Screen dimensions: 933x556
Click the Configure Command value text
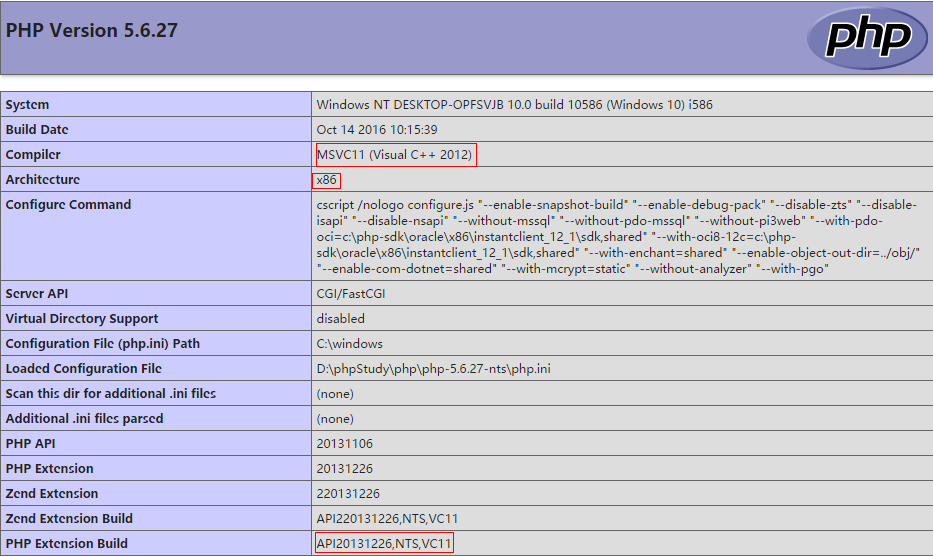(x=618, y=236)
